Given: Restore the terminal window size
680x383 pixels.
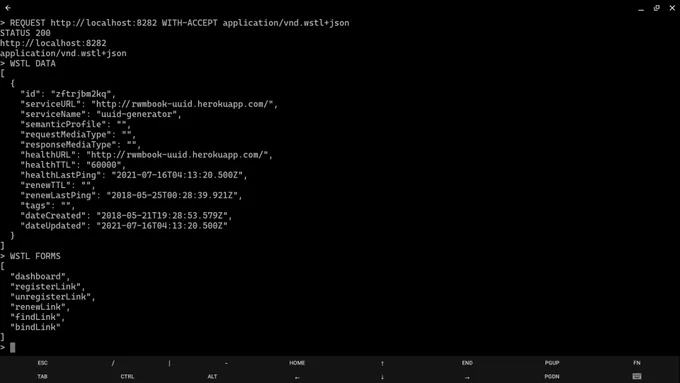Looking at the screenshot, I should (x=657, y=8).
